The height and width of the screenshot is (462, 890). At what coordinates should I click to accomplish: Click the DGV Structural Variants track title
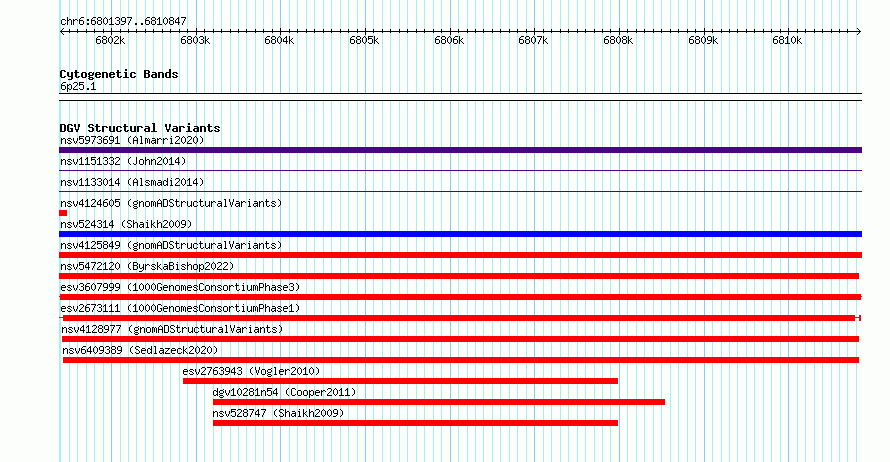140,128
